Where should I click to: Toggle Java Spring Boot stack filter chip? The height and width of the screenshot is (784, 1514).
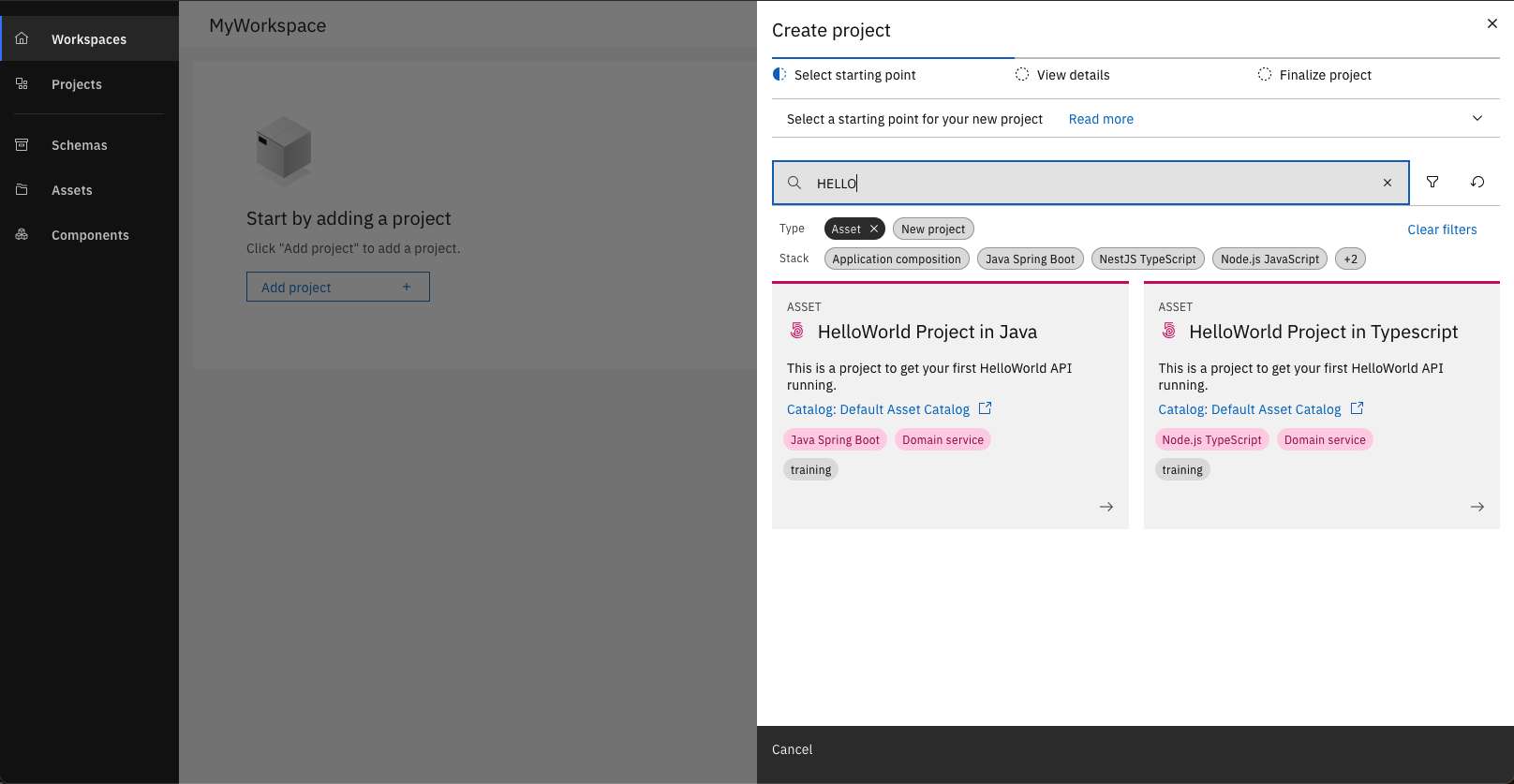pos(1031,259)
